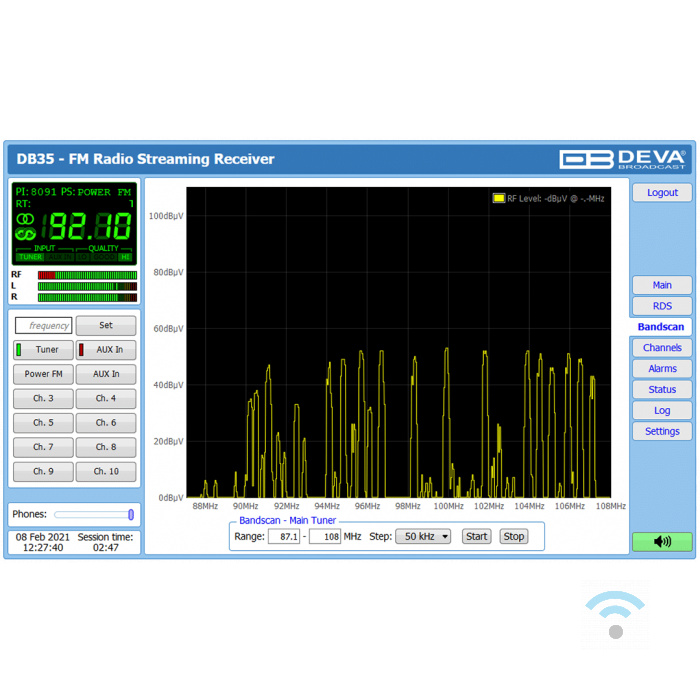700x700 pixels.
Task: Open the Settings page
Action: coord(661,432)
